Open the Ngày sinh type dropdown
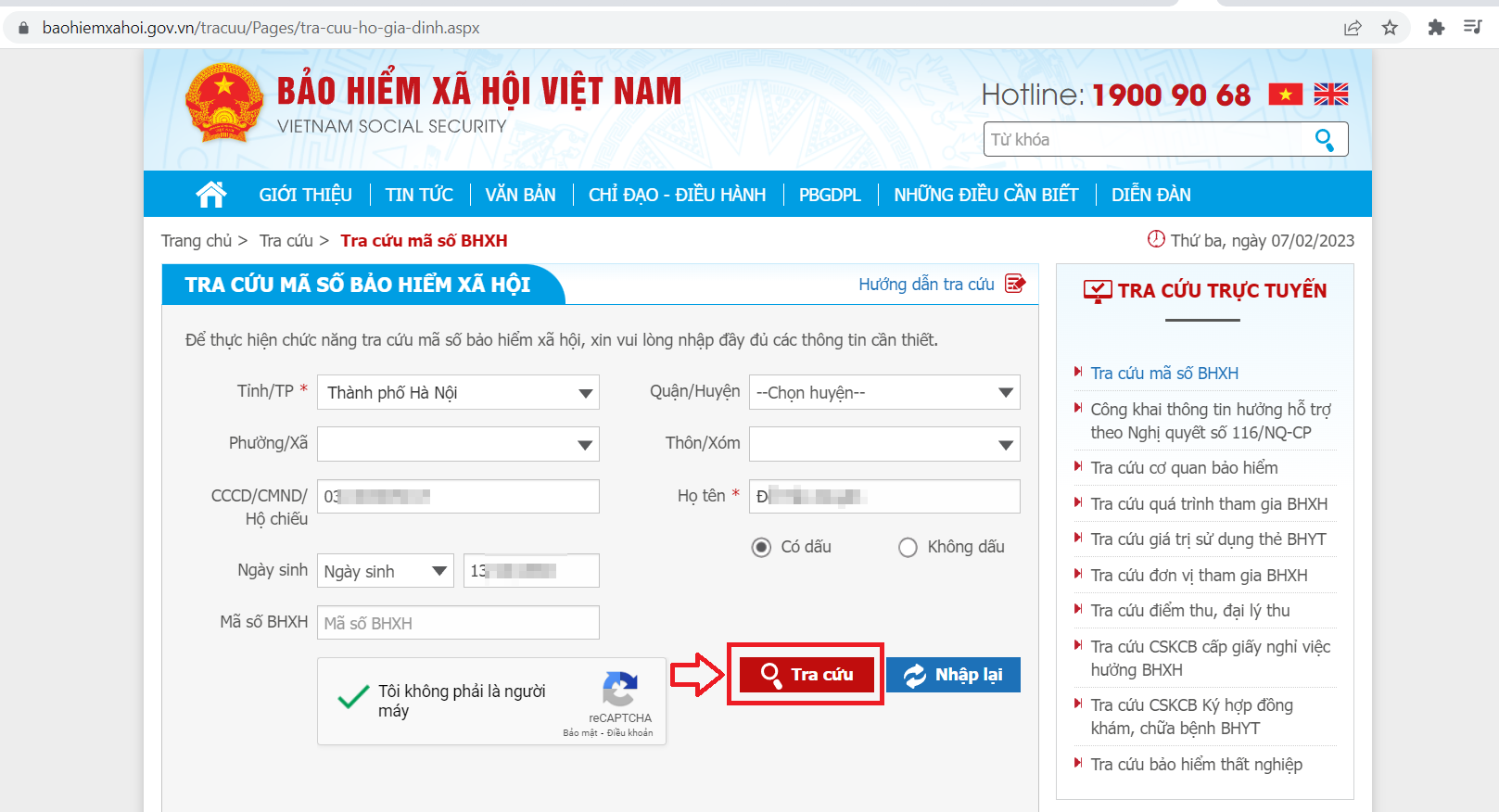 (385, 571)
